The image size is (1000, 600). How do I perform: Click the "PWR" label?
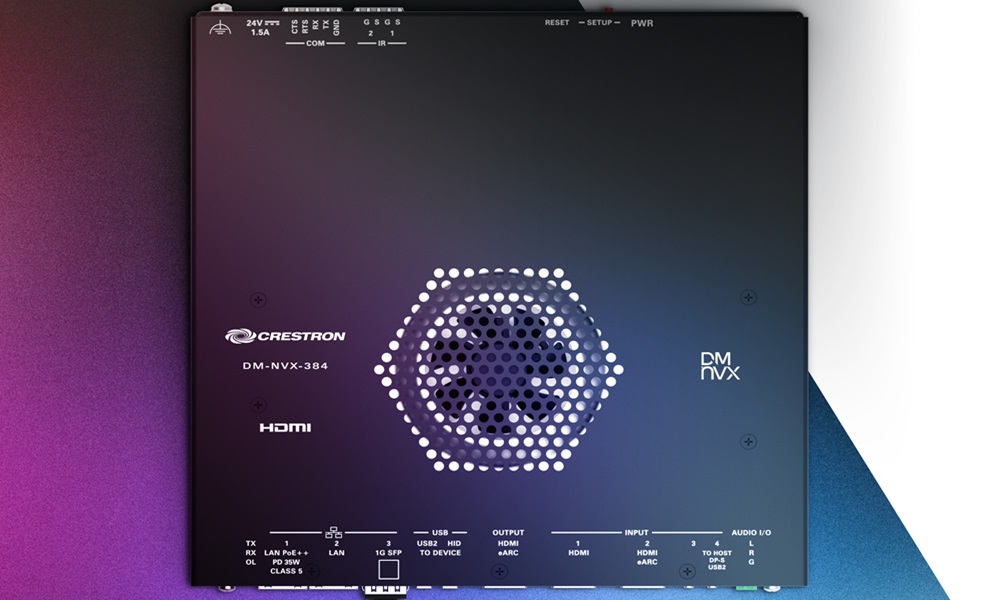tap(642, 23)
